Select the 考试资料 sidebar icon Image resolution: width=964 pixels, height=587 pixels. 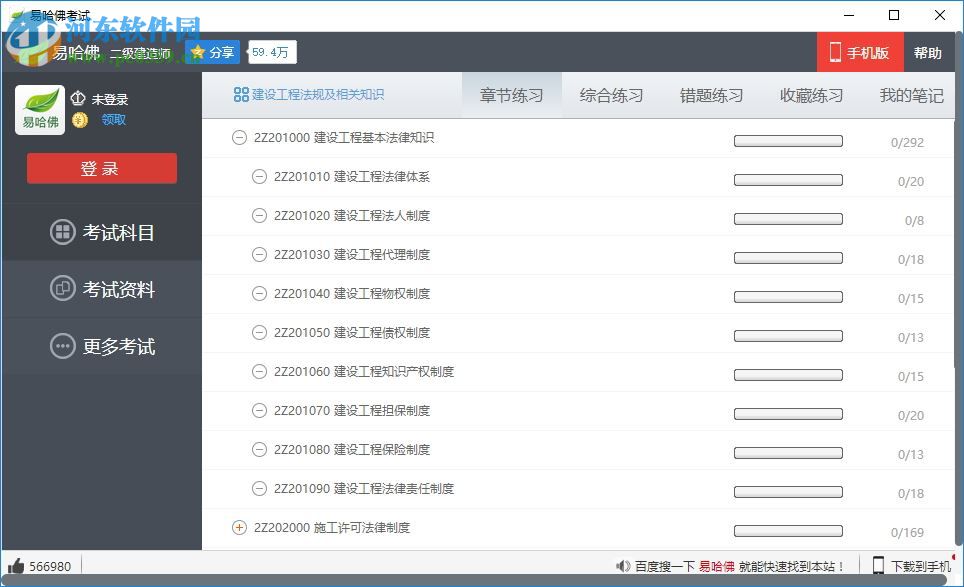click(x=63, y=289)
